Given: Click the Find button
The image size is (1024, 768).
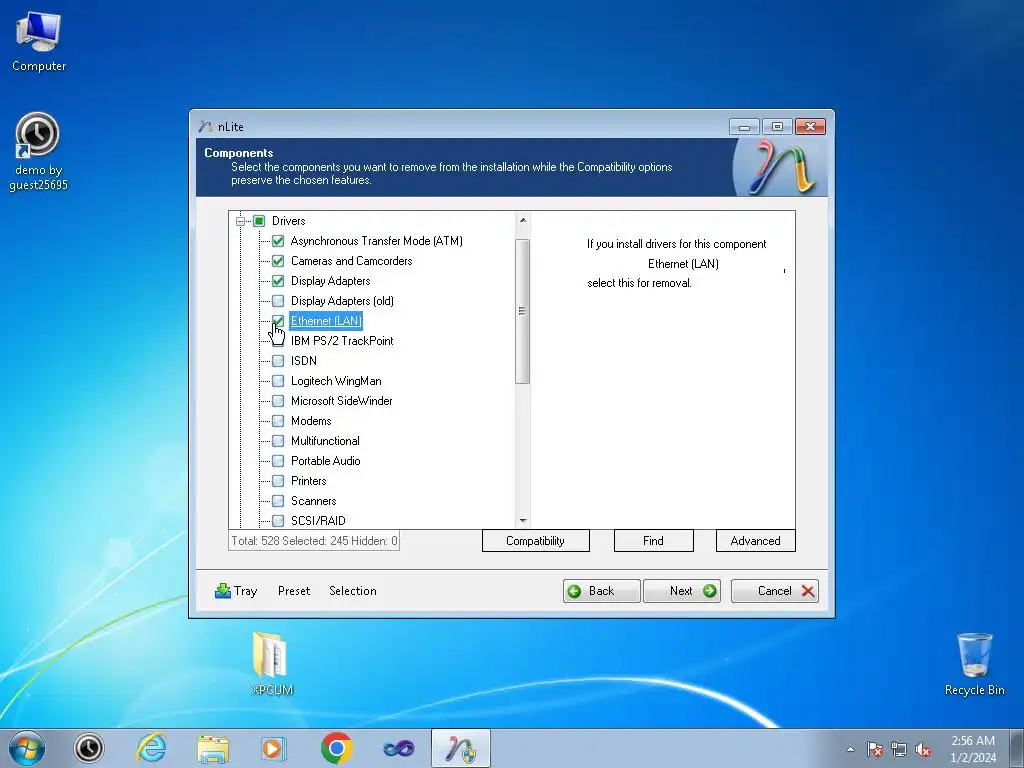Looking at the screenshot, I should [x=653, y=541].
